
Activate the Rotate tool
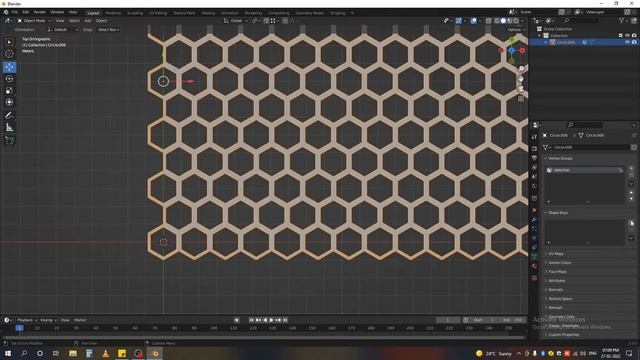tap(9, 79)
